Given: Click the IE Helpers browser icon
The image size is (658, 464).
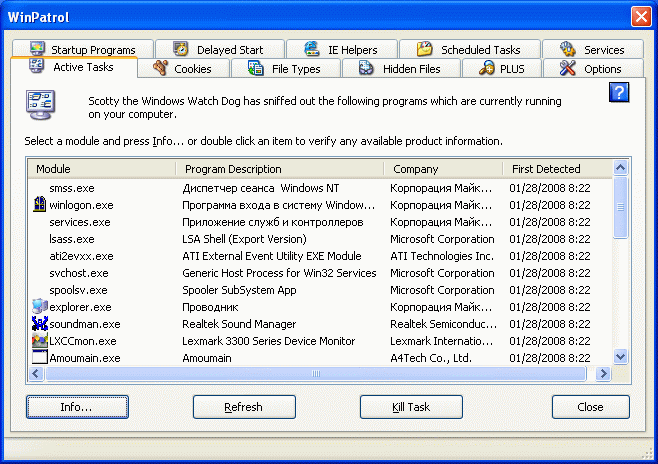Looking at the screenshot, I should tap(311, 49).
